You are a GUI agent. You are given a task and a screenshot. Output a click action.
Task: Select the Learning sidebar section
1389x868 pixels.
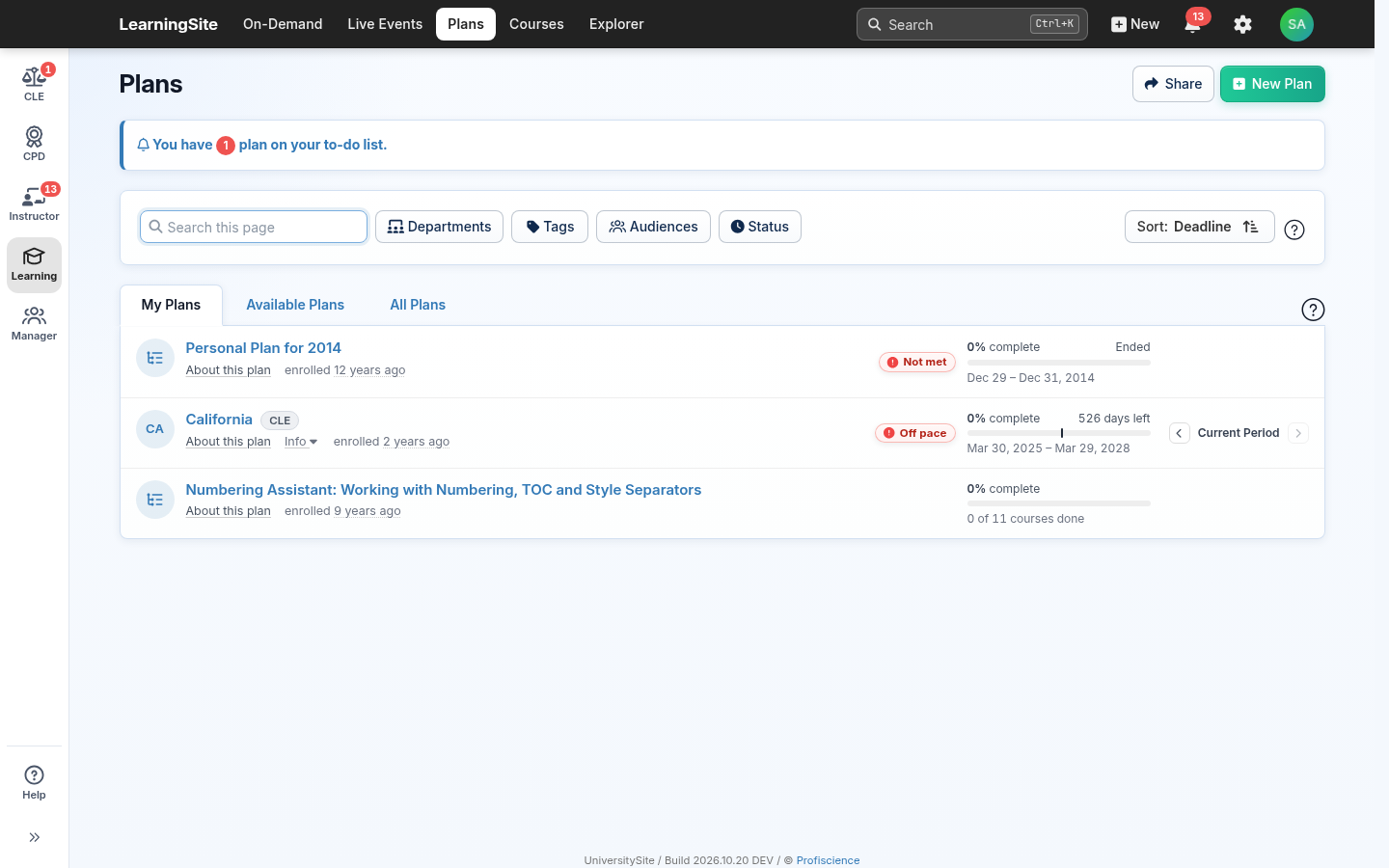point(34,264)
